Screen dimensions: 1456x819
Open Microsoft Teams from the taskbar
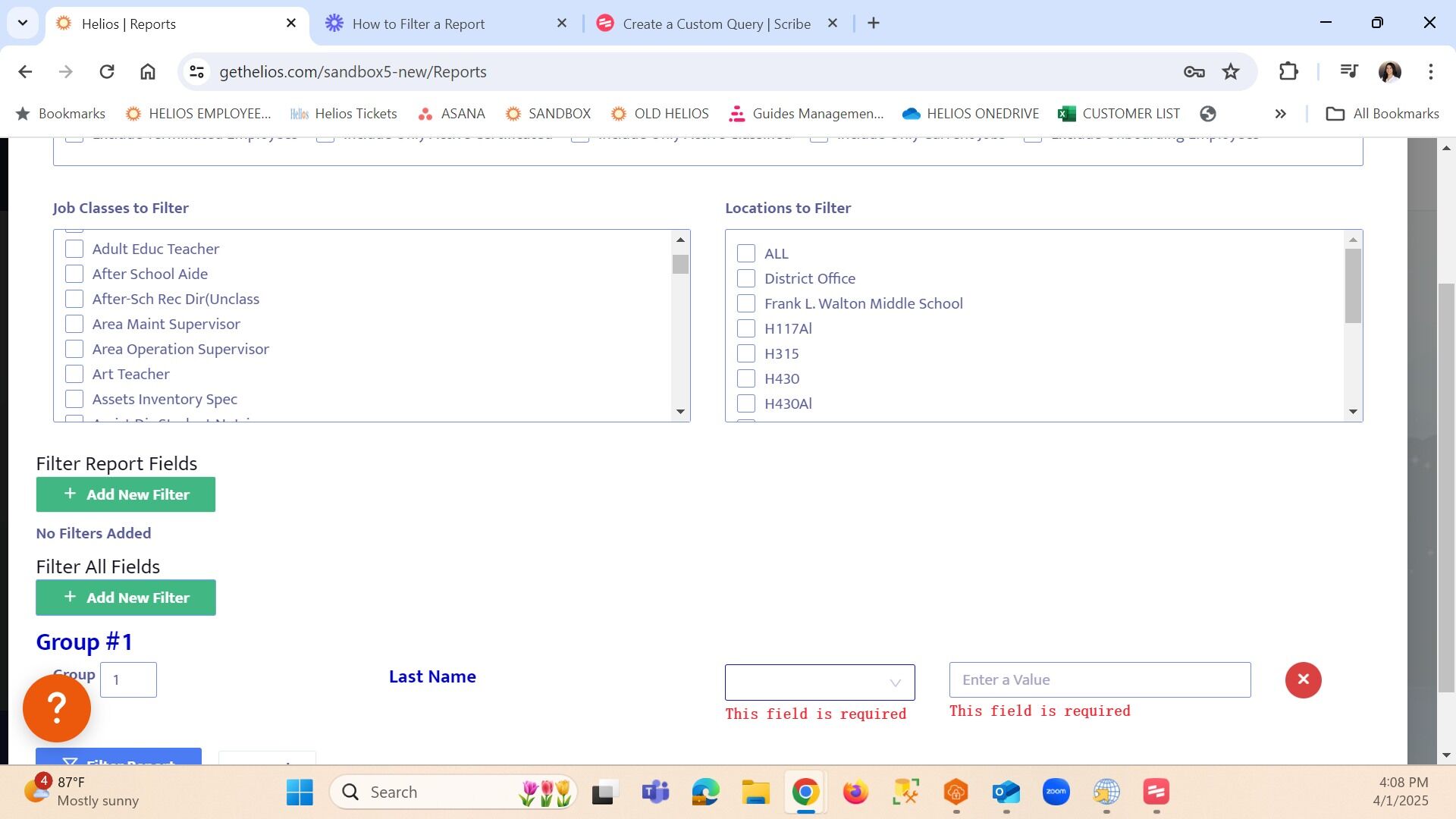pyautogui.click(x=654, y=792)
